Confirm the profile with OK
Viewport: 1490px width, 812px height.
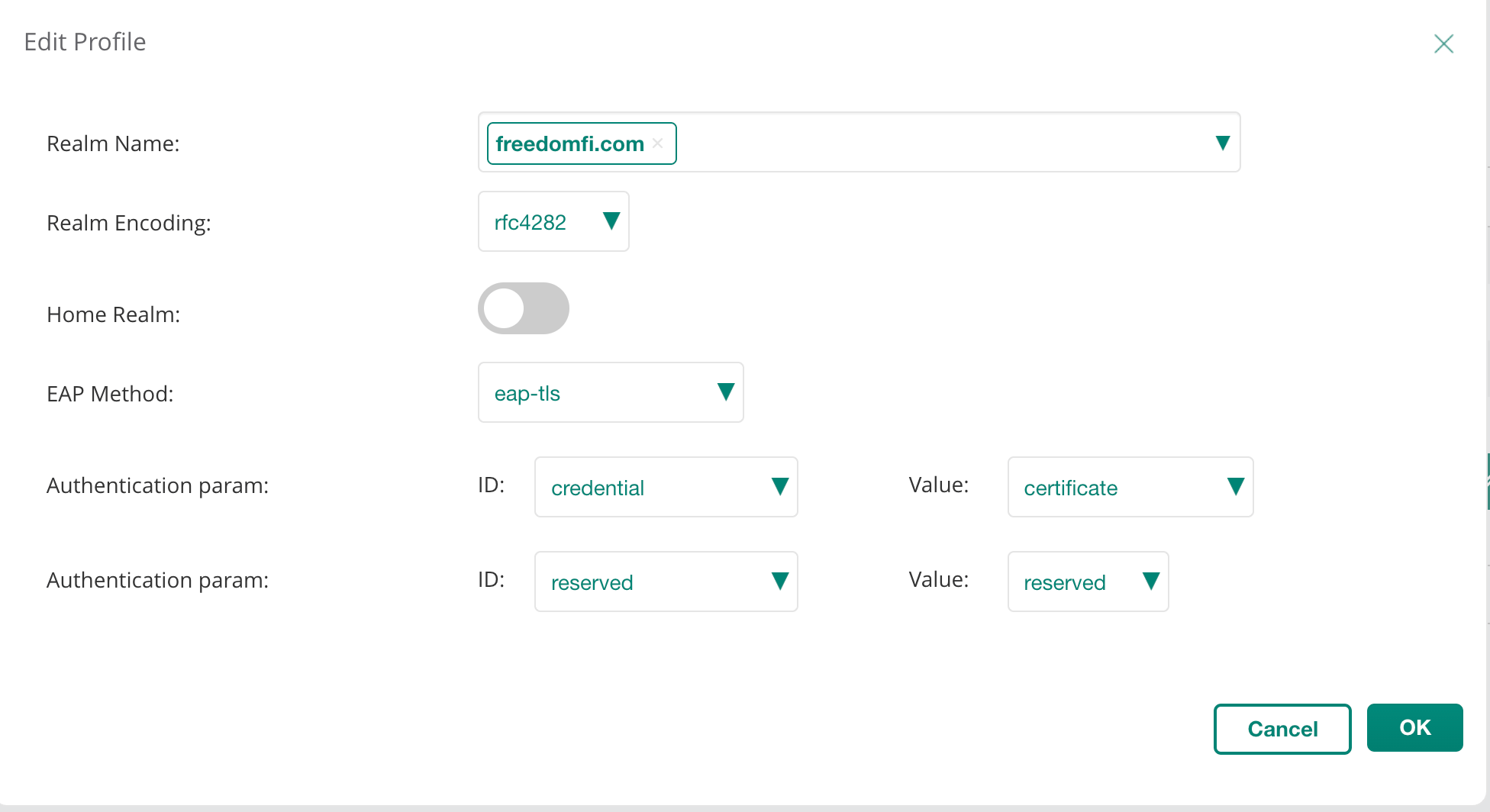tap(1414, 727)
